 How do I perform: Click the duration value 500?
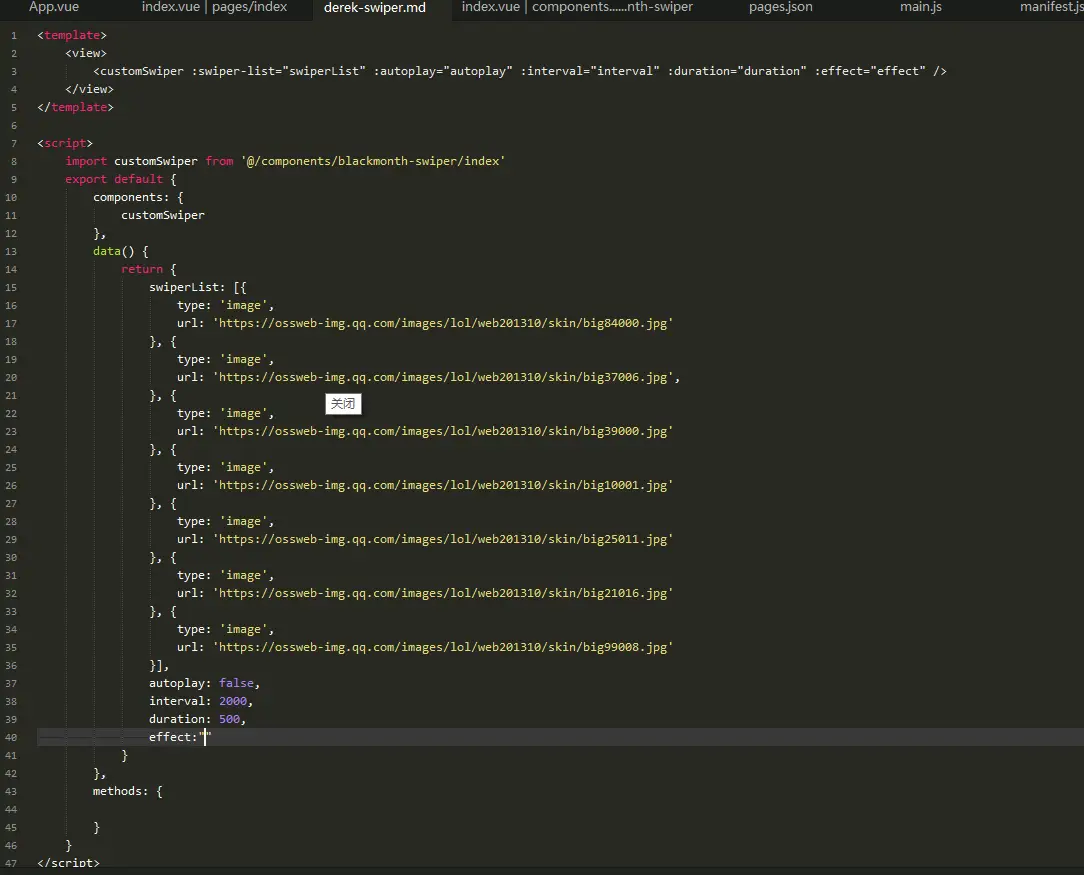click(x=229, y=719)
